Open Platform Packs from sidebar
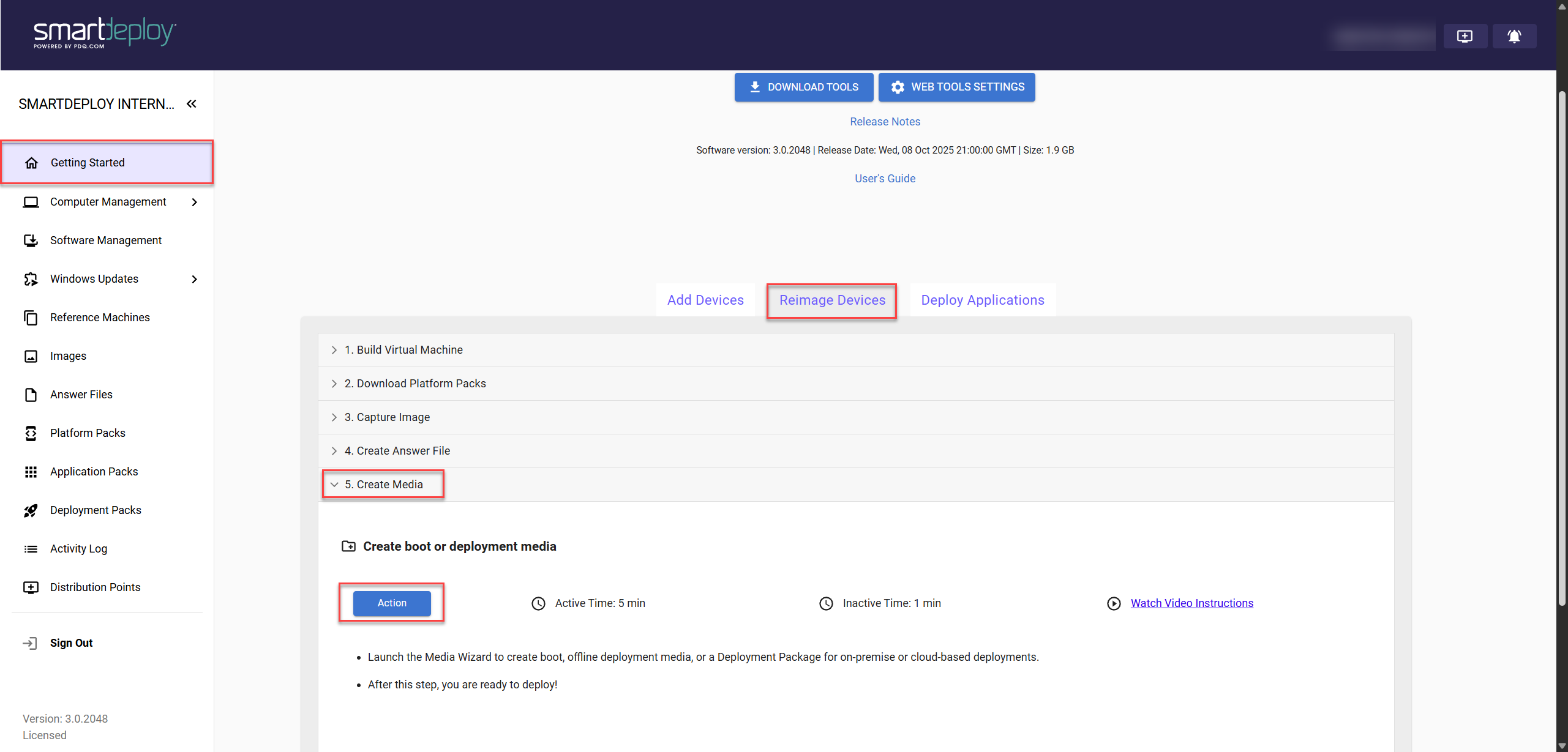Screen dimensions: 1568x752 (88, 433)
